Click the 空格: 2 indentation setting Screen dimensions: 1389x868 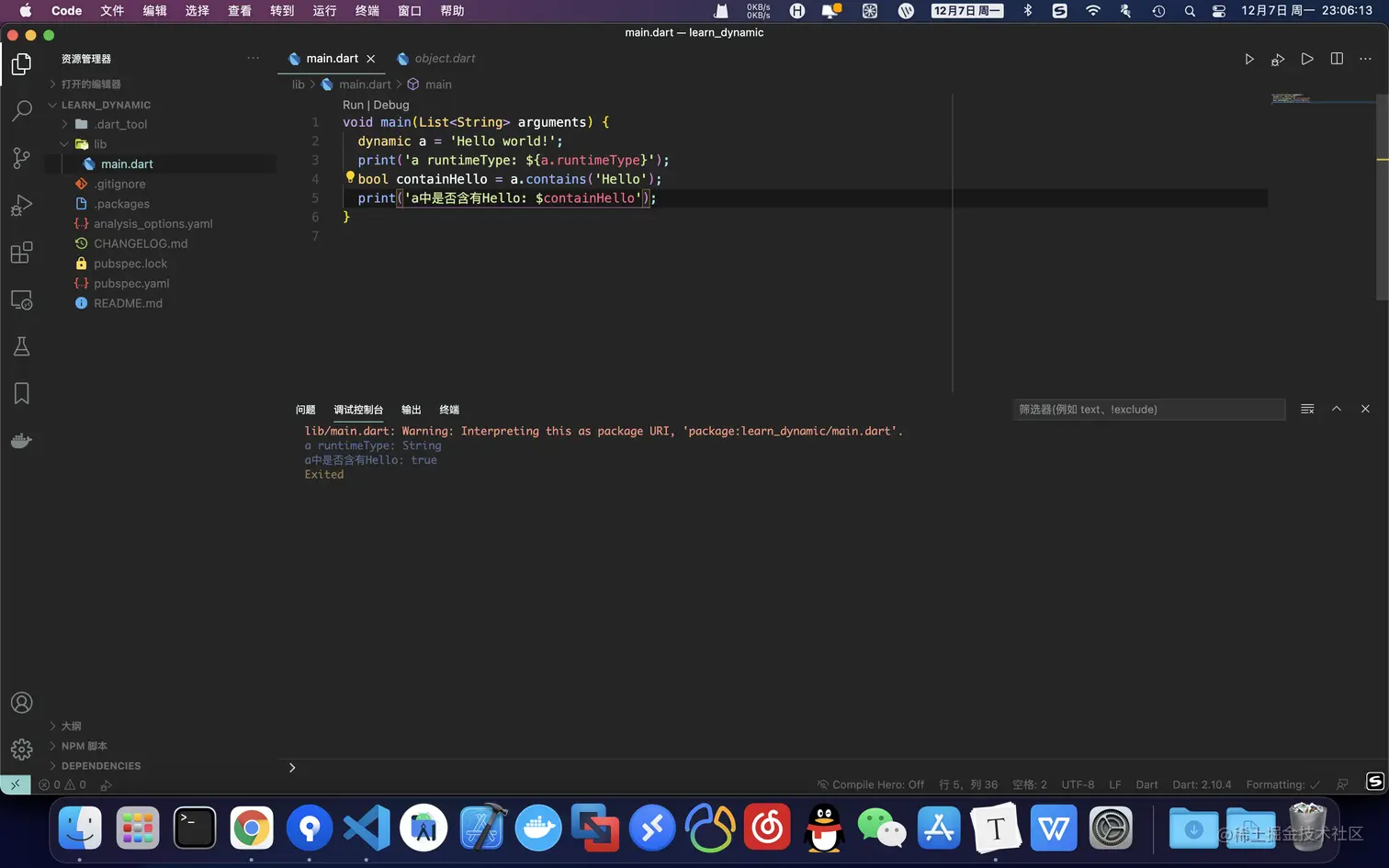click(1029, 784)
